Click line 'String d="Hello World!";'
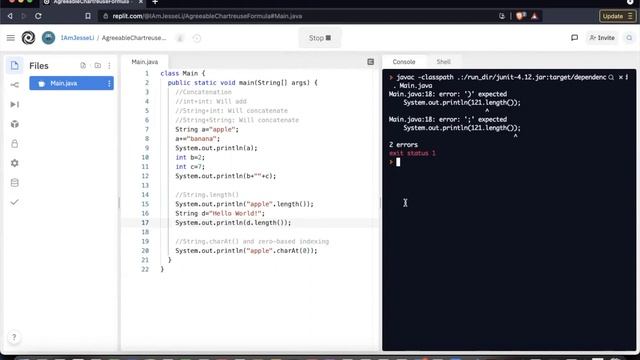The height and width of the screenshot is (360, 640). pos(220,213)
